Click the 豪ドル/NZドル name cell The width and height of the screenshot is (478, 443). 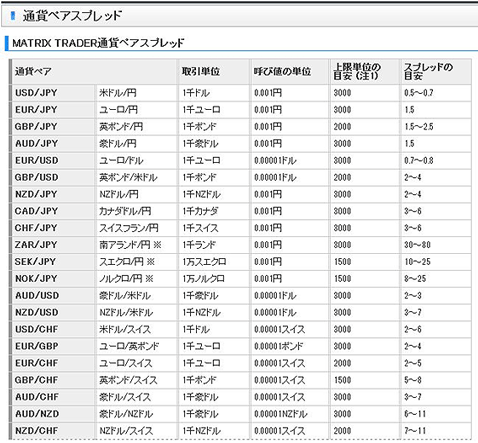(x=137, y=414)
